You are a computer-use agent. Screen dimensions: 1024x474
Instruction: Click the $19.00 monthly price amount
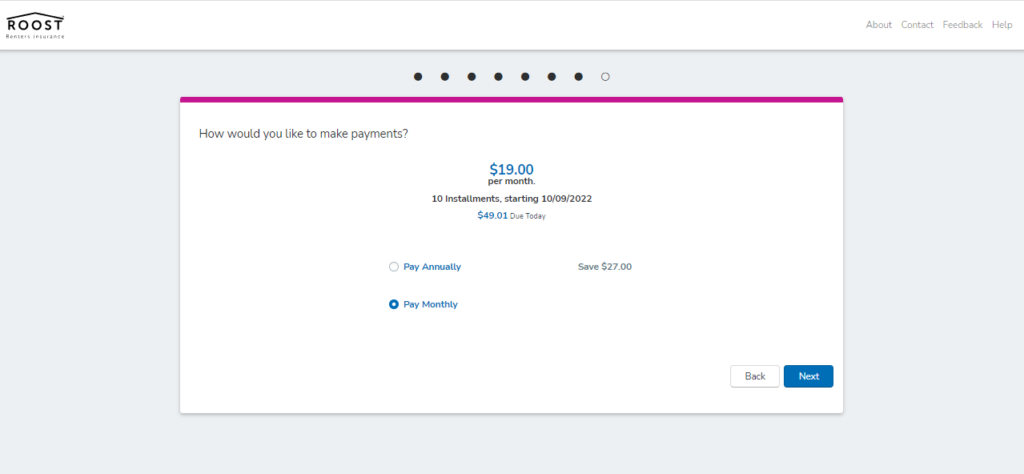(511, 169)
